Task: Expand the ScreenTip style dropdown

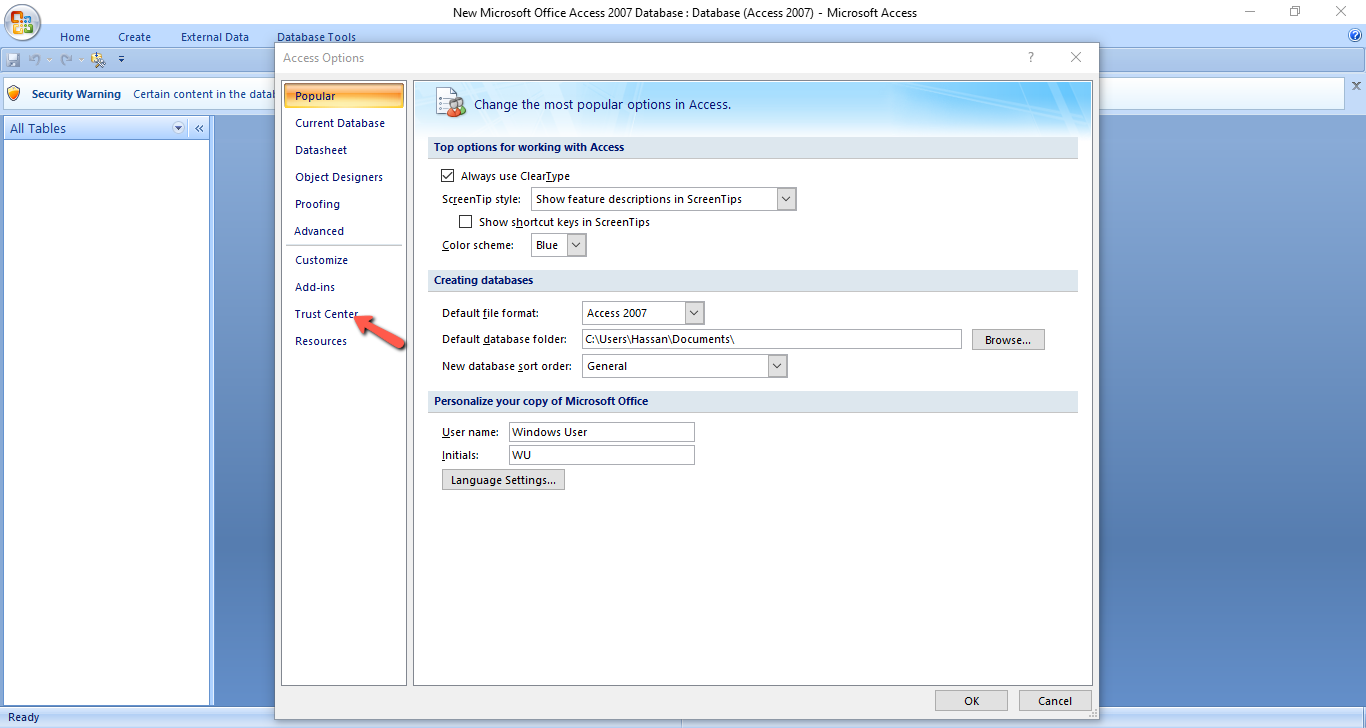Action: (x=786, y=199)
